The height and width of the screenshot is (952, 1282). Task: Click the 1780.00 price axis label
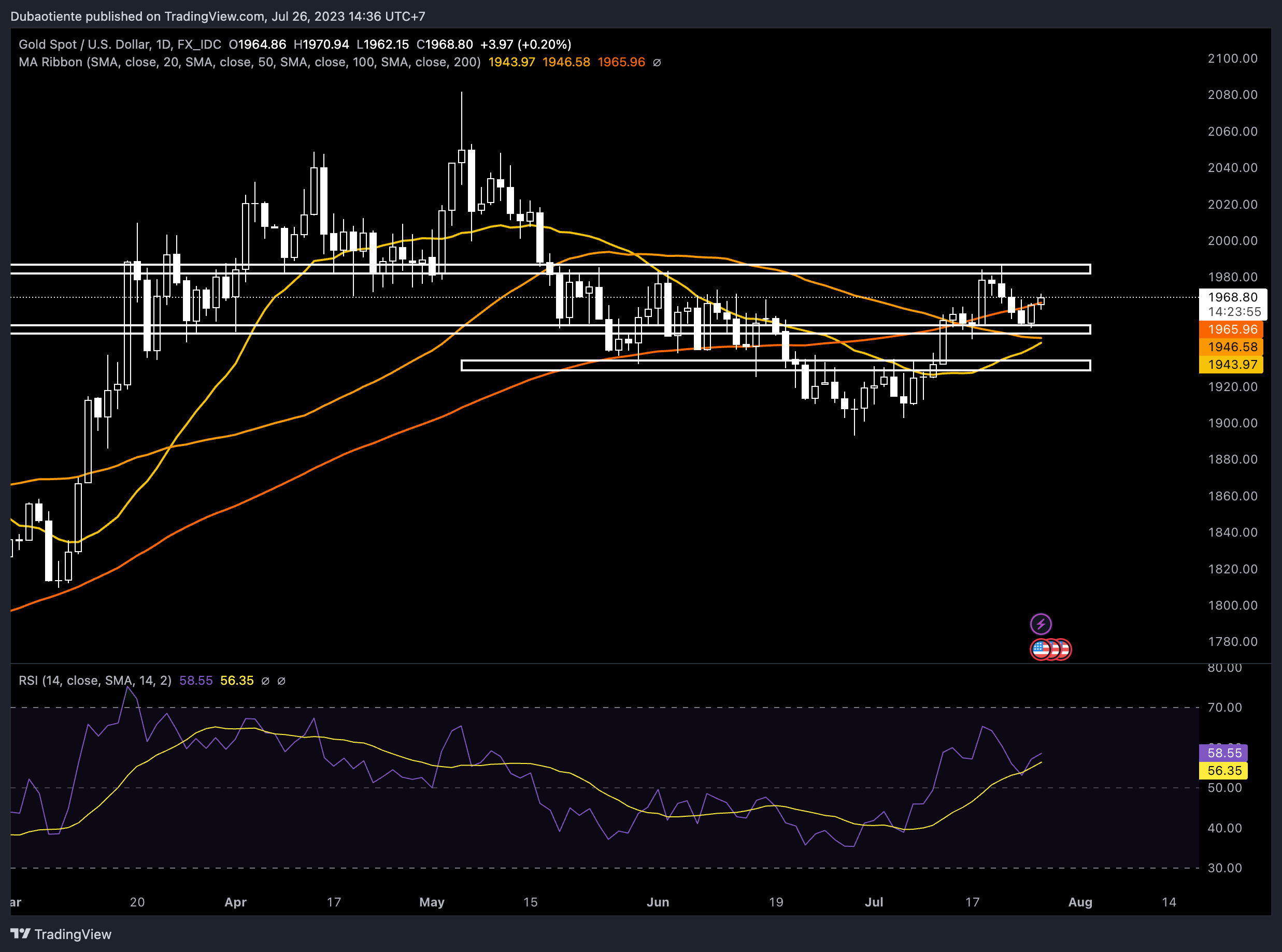(x=1232, y=641)
